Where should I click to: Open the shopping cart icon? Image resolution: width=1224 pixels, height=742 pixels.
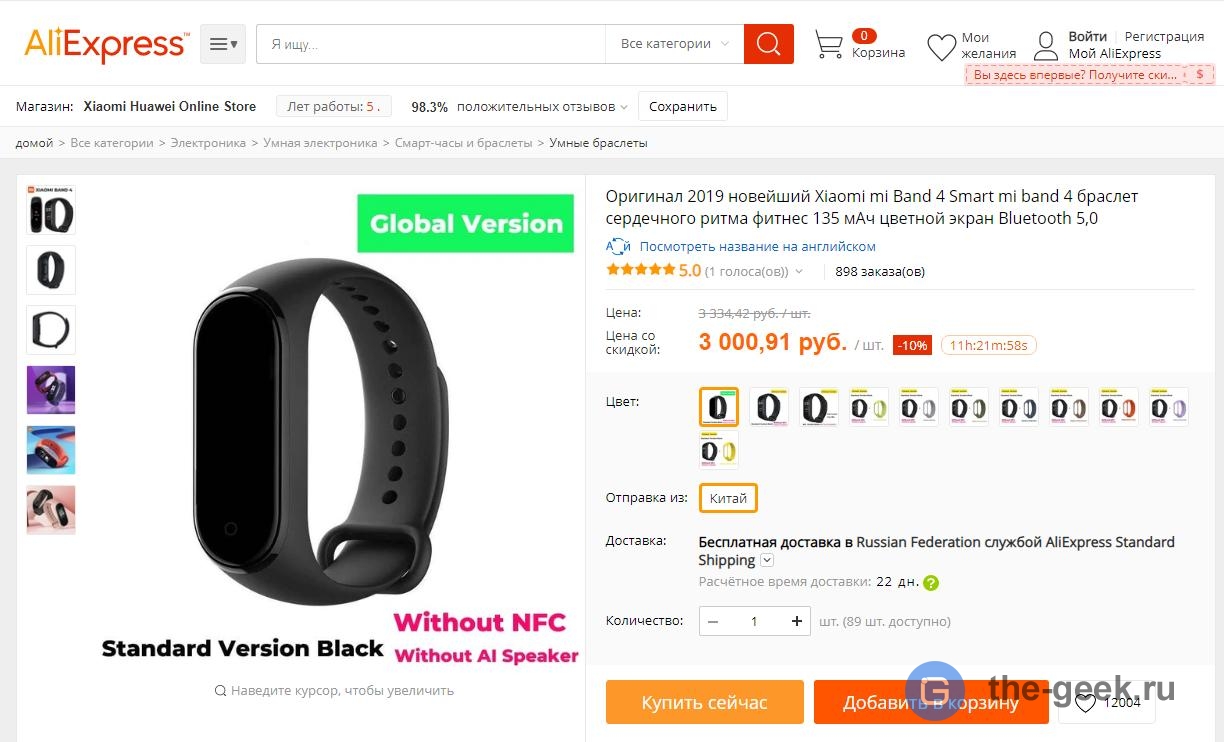point(828,44)
